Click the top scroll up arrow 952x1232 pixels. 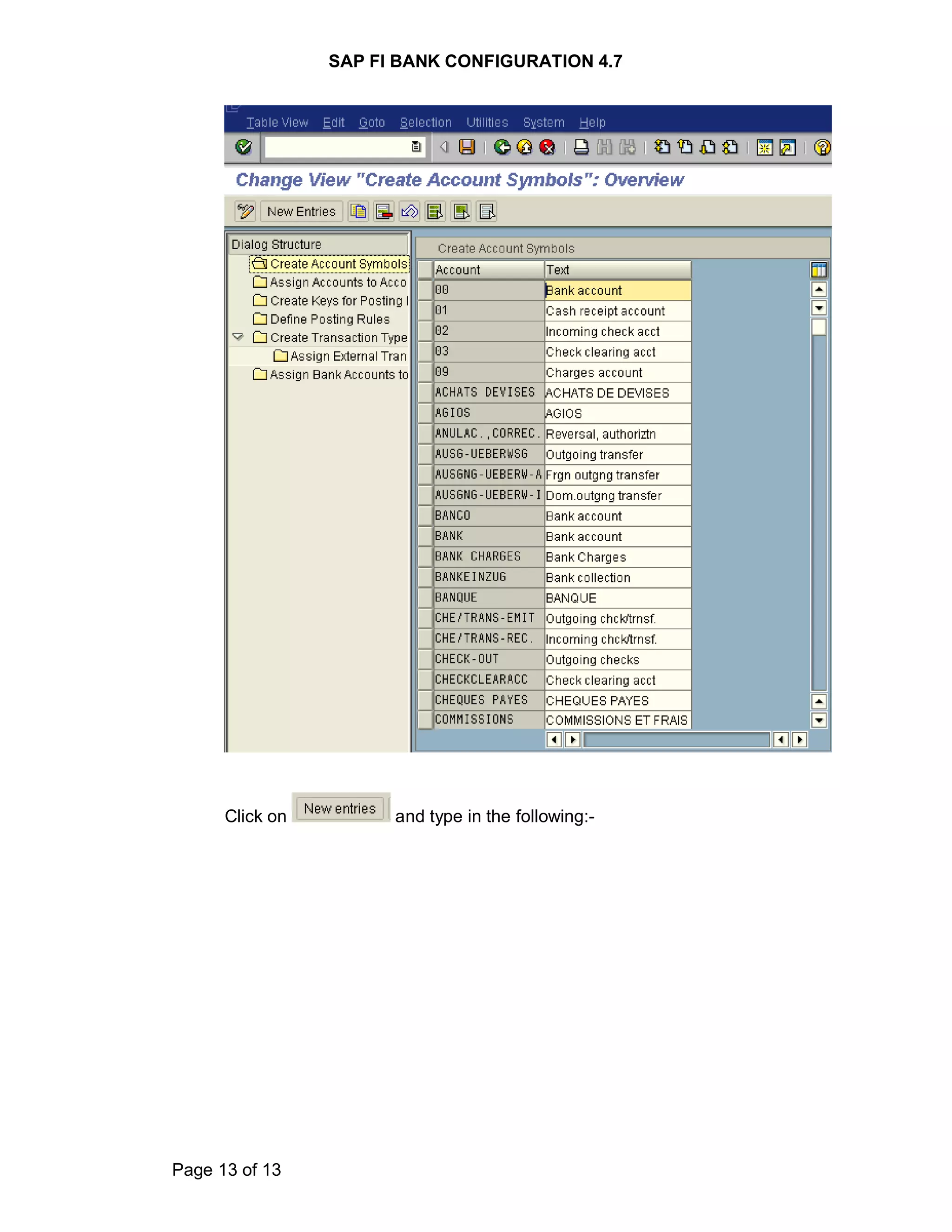tap(818, 290)
